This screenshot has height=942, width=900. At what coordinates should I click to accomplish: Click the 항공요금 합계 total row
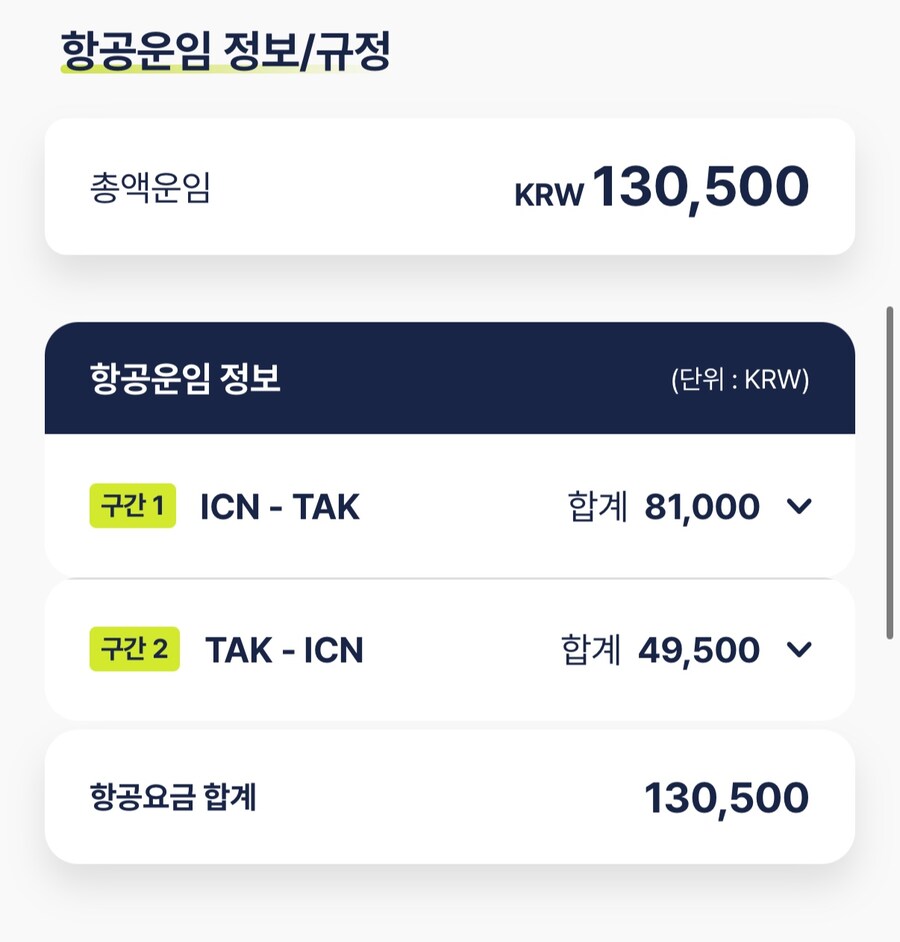(450, 796)
